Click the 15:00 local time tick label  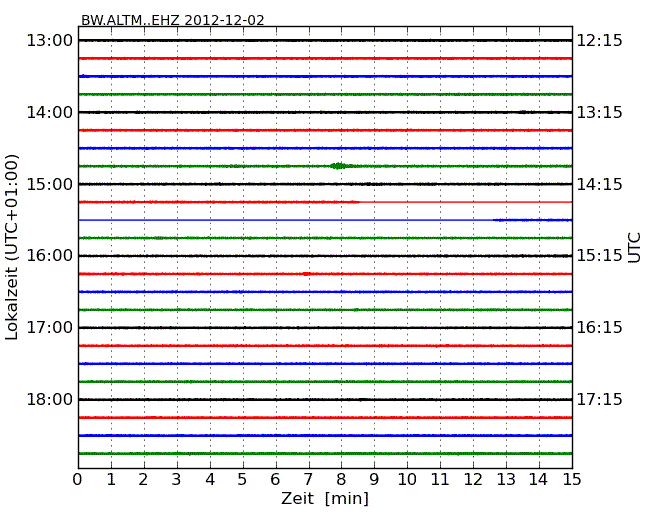[x=50, y=184]
